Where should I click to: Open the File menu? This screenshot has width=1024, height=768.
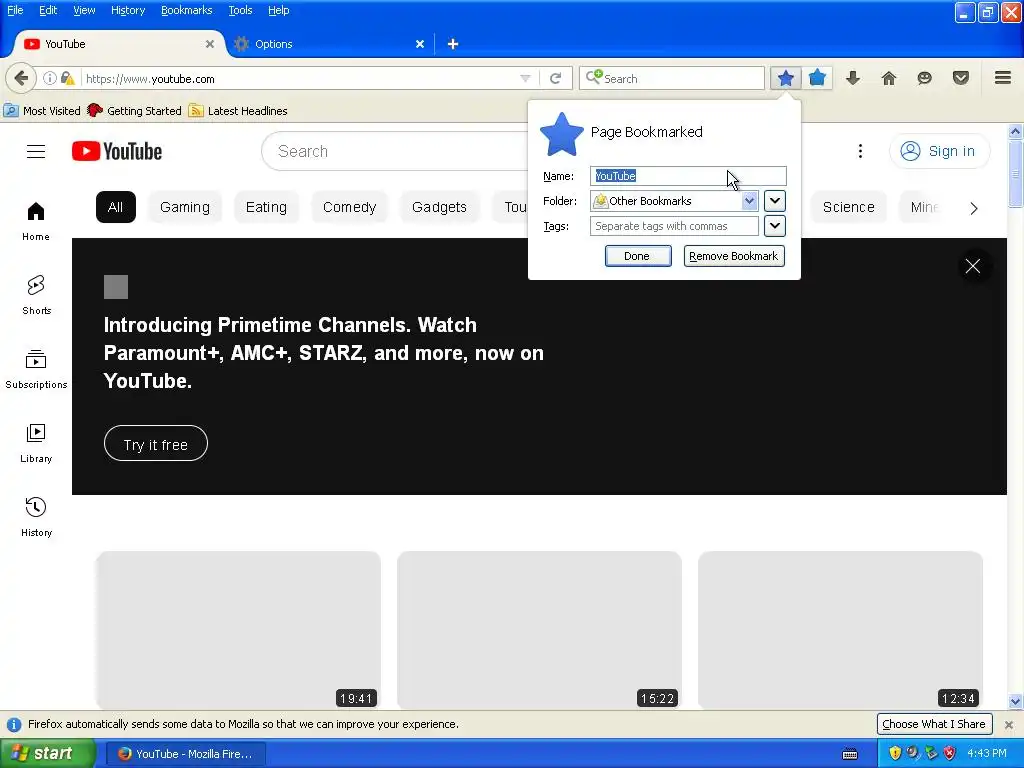tap(15, 10)
